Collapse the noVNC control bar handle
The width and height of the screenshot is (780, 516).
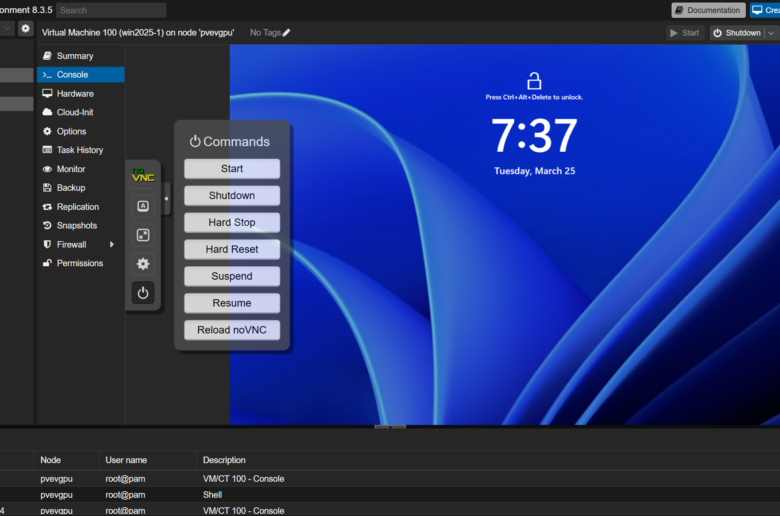pos(167,199)
